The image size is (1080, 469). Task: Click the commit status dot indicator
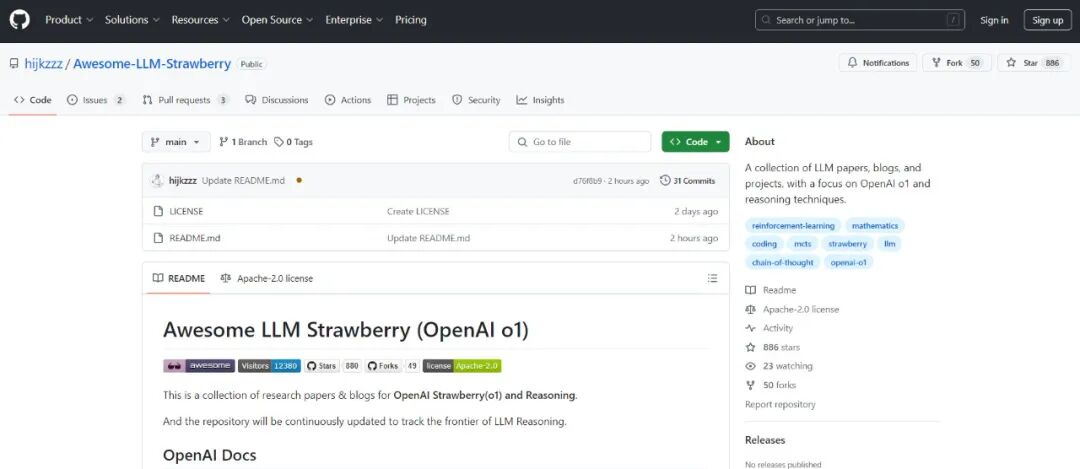coord(299,180)
